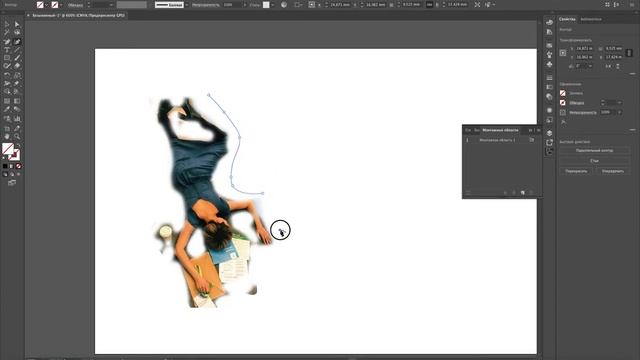Open the Стиль graphic style dropdown
The image size is (640, 360).
273,5
